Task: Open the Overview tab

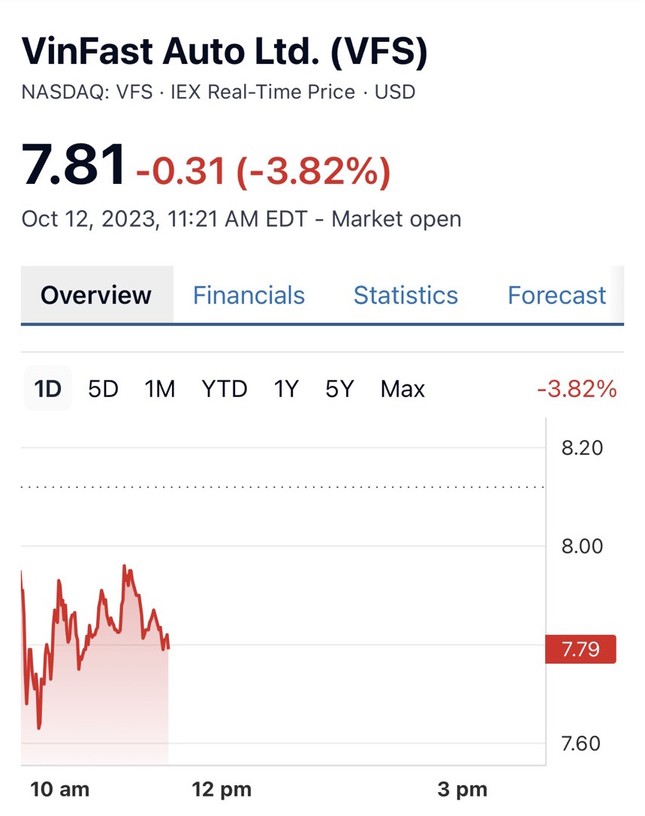Action: 96,295
